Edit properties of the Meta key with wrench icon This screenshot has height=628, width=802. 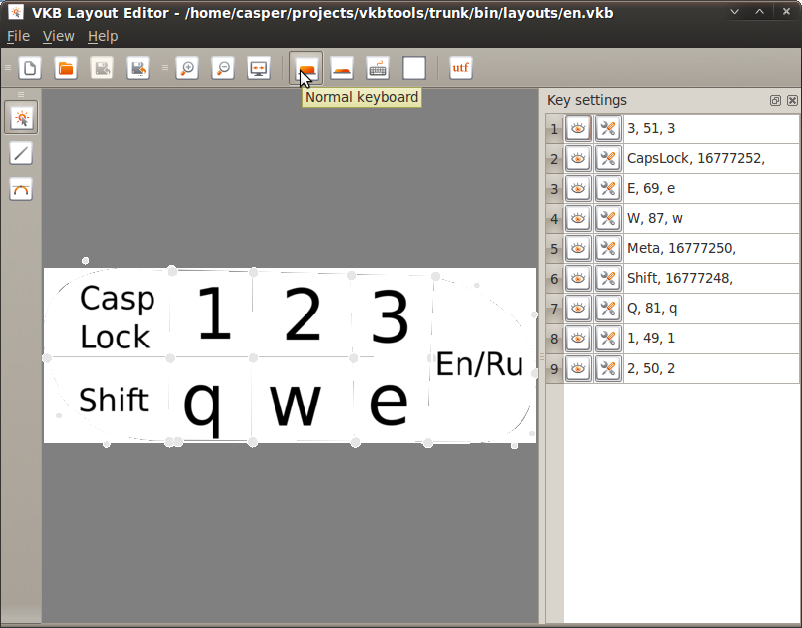coord(608,248)
